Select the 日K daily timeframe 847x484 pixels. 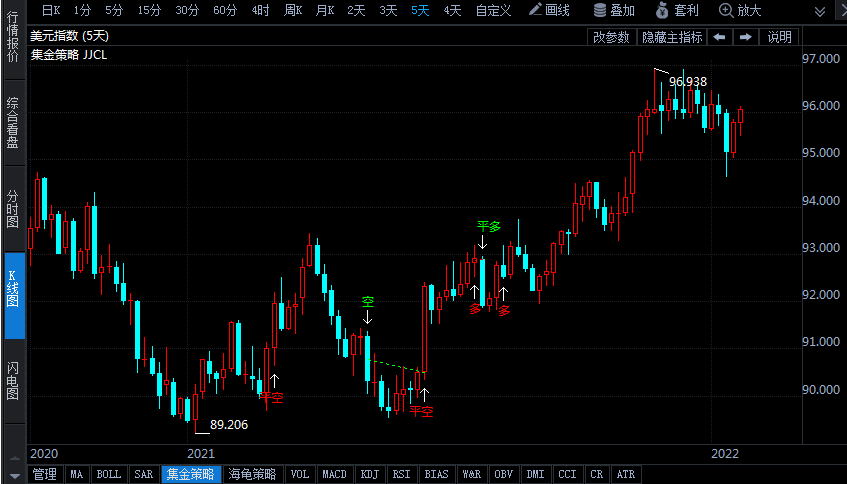[x=51, y=10]
